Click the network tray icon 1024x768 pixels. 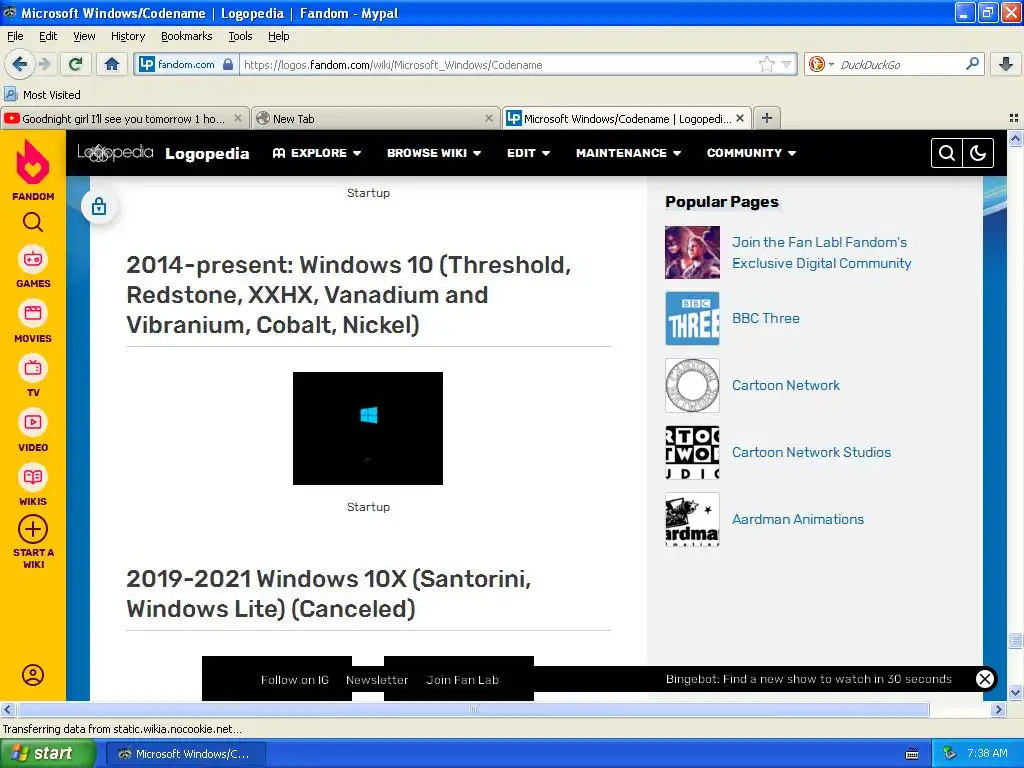click(950, 754)
